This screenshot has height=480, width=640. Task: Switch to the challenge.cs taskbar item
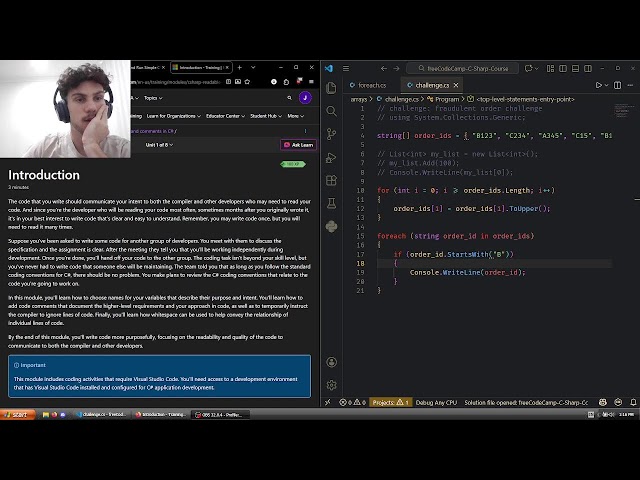click(x=101, y=415)
